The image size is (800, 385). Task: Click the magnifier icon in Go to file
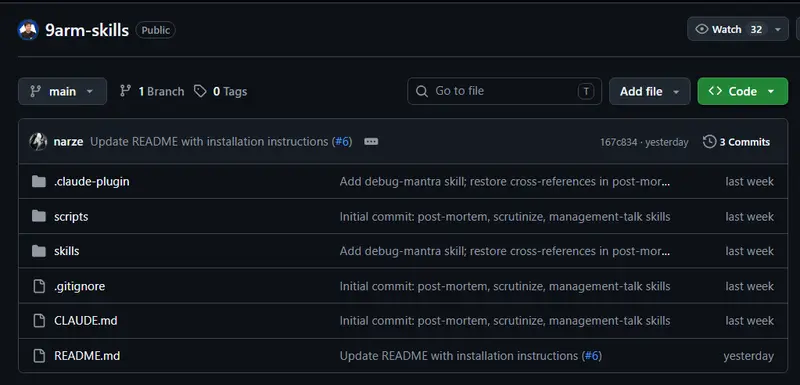click(422, 91)
